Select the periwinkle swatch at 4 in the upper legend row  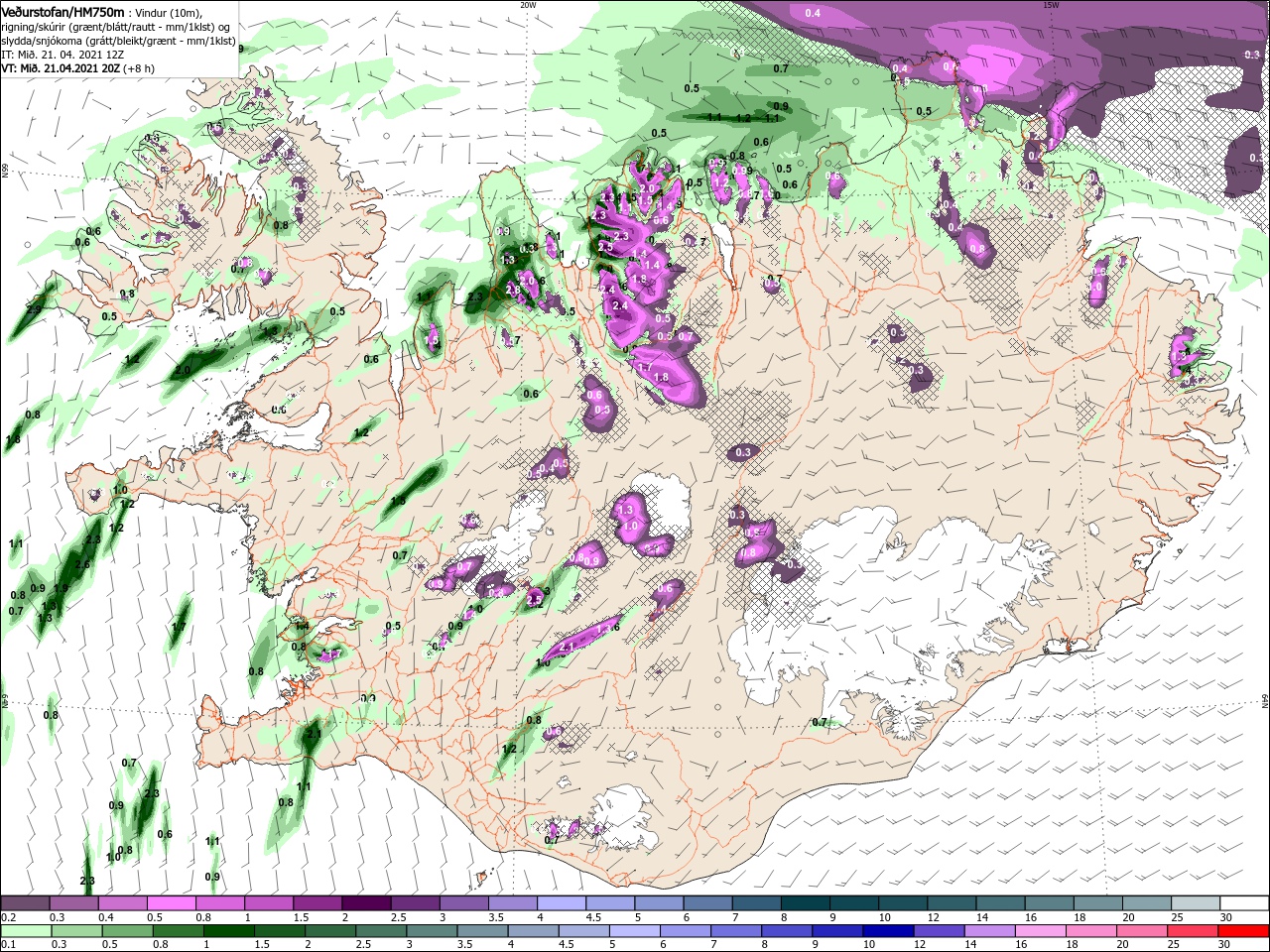pyautogui.click(x=561, y=903)
